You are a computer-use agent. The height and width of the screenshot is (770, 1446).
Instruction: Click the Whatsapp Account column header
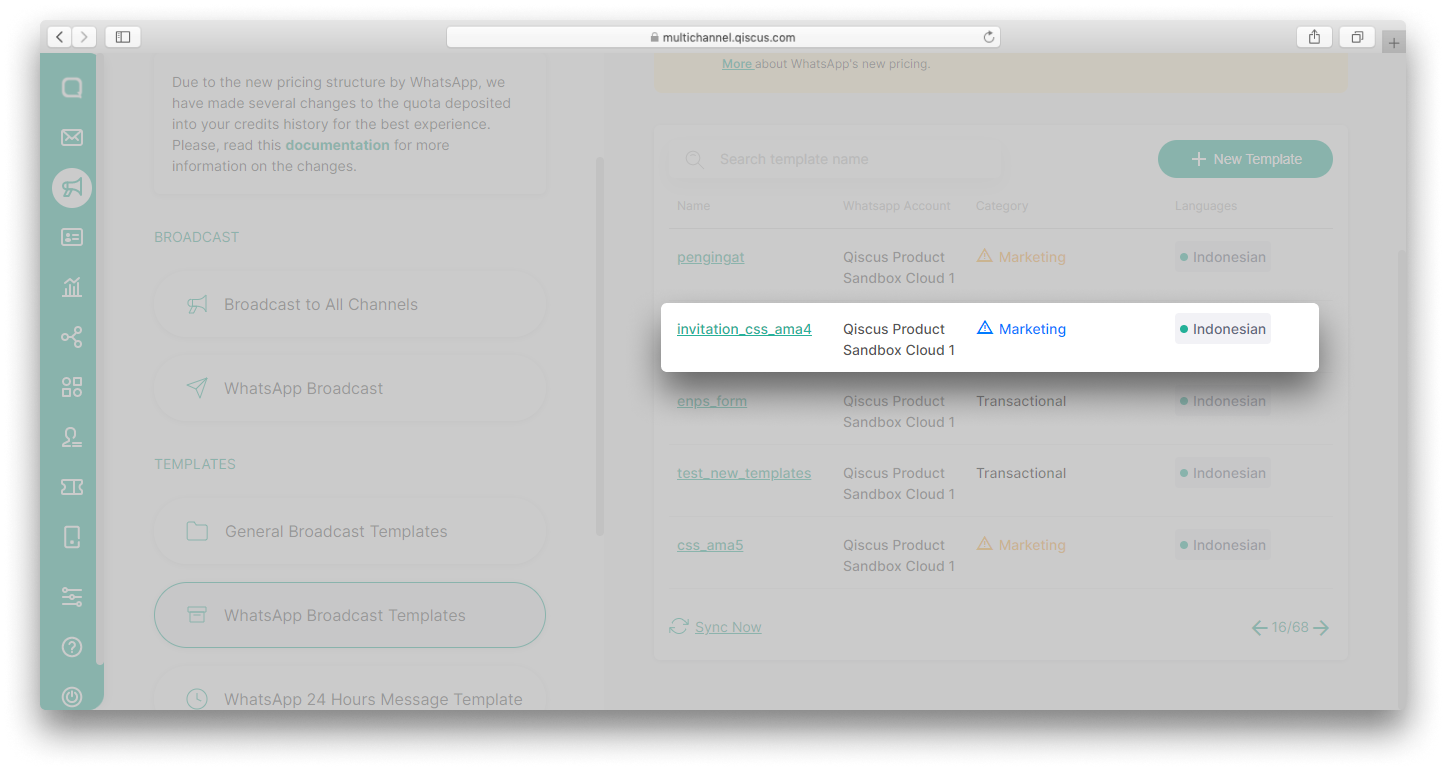(x=897, y=206)
